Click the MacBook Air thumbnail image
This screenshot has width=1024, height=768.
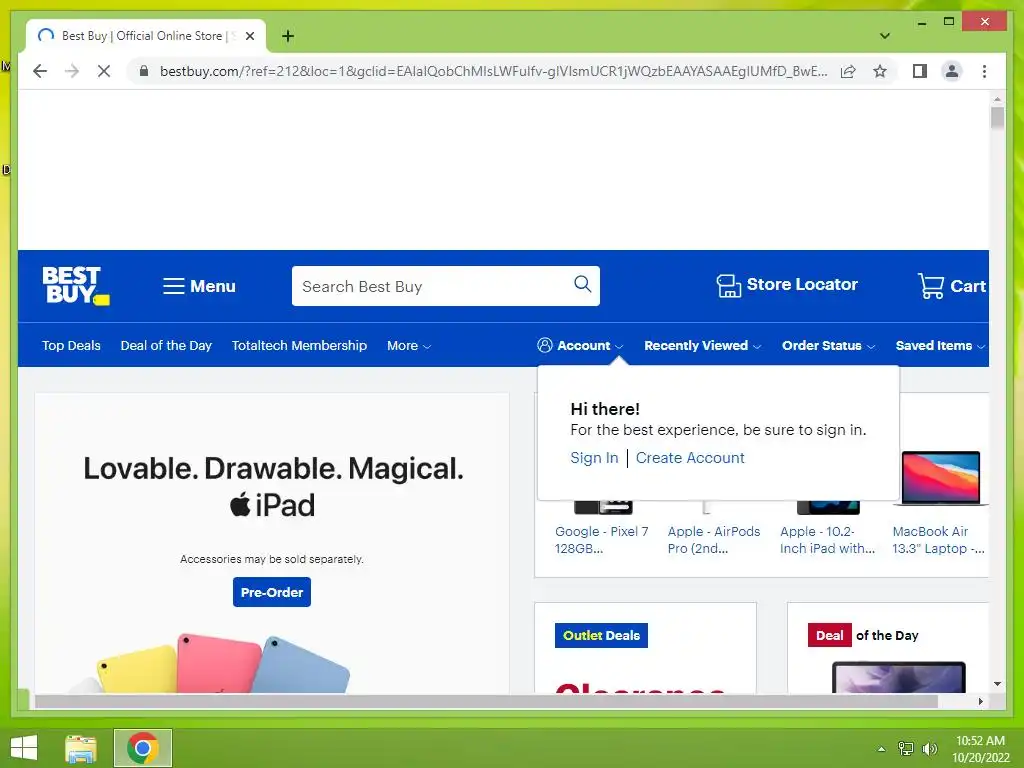(x=940, y=478)
